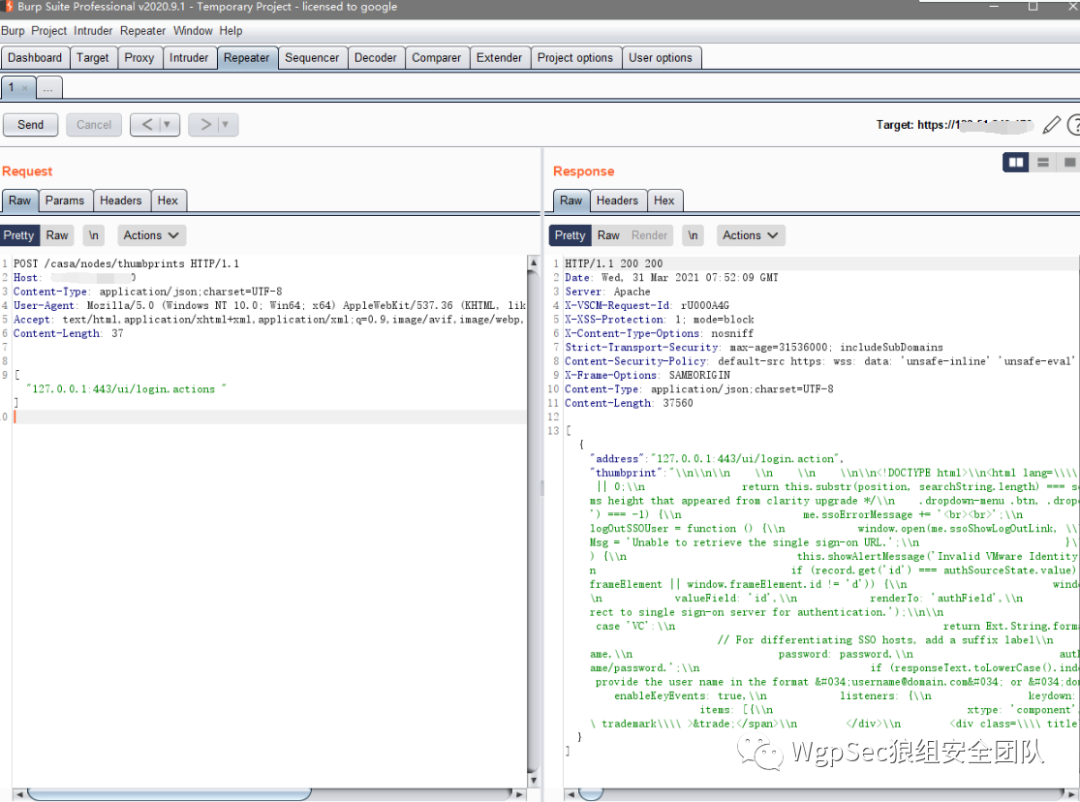The width and height of the screenshot is (1080, 802).
Task: Click the X-Frame-Options: SAMEORIGIN header line
Action: pos(647,376)
